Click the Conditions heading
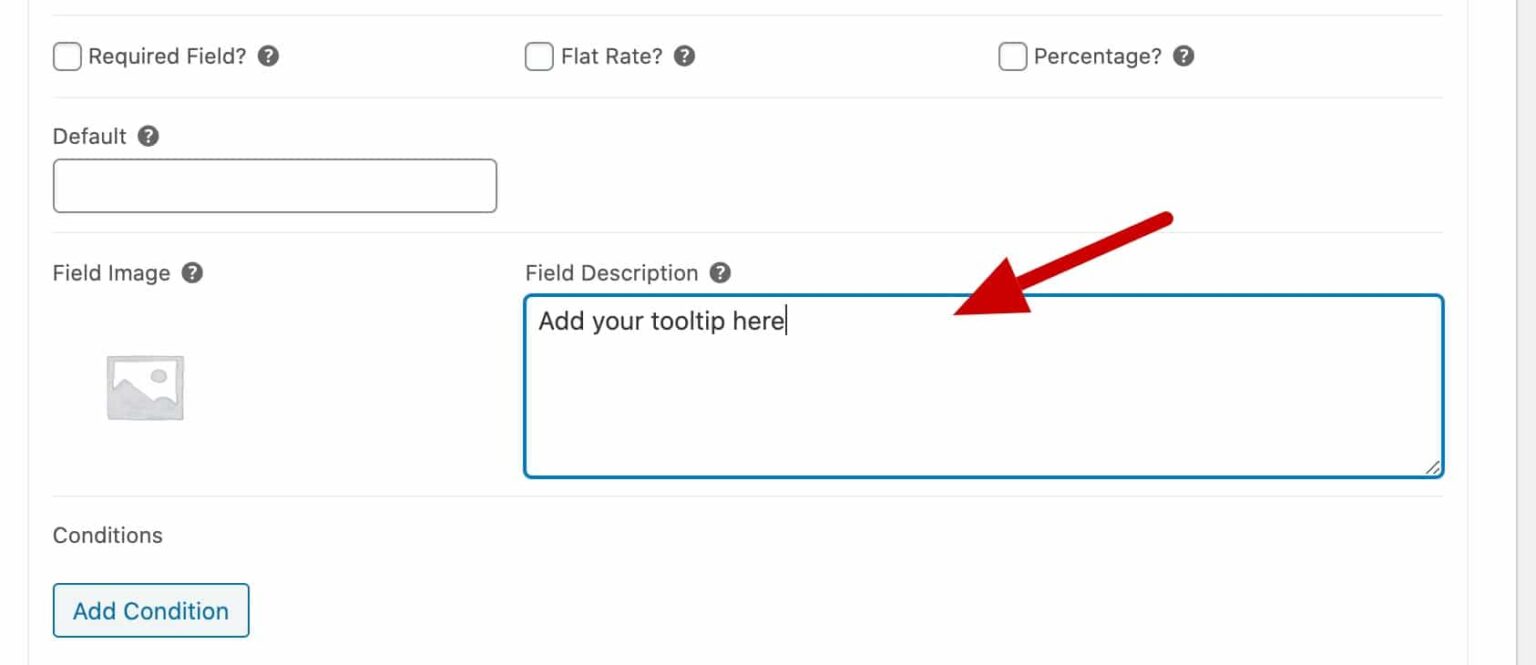This screenshot has height=665, width=1536. [x=107, y=535]
